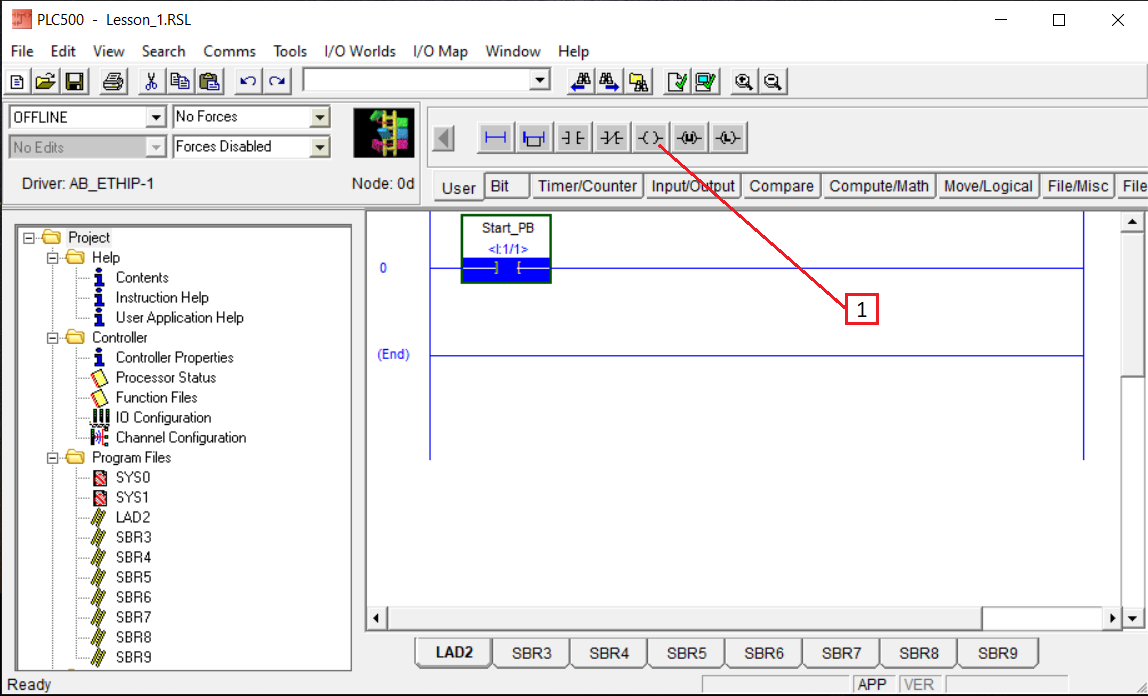Cut selection with the scissors icon
This screenshot has width=1148, height=696.
(151, 81)
